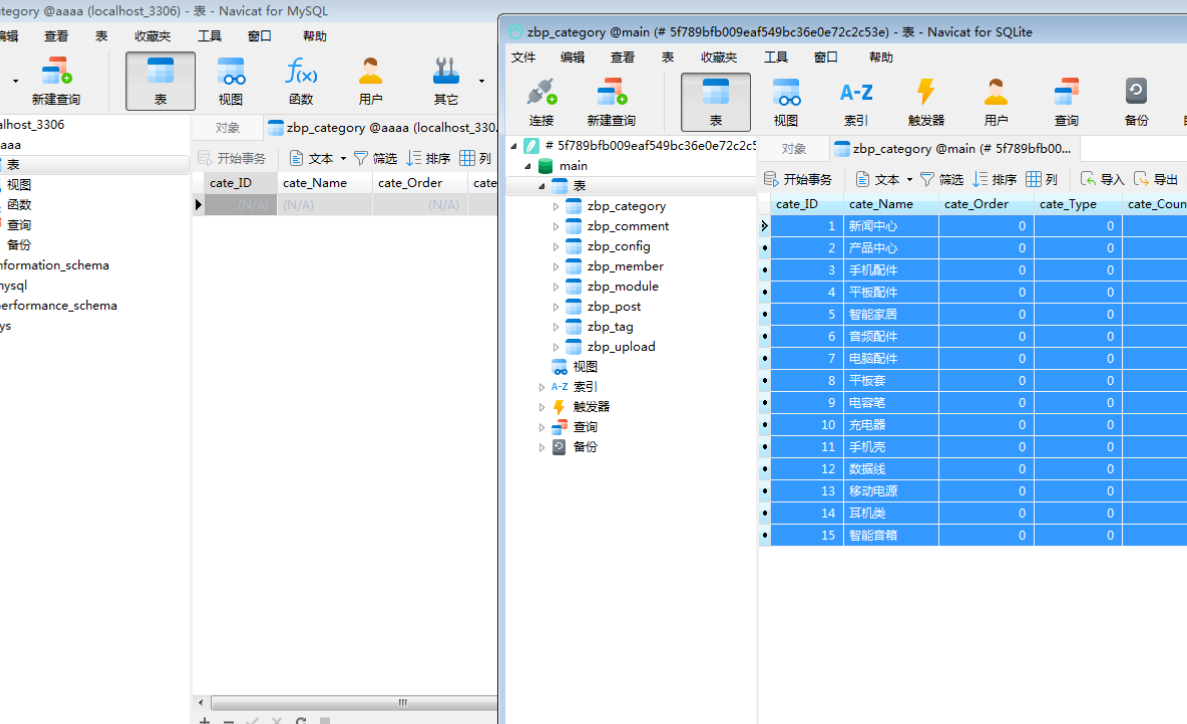
Task: Click the 列 columns button in the SQLite toolbar
Action: click(x=1042, y=179)
